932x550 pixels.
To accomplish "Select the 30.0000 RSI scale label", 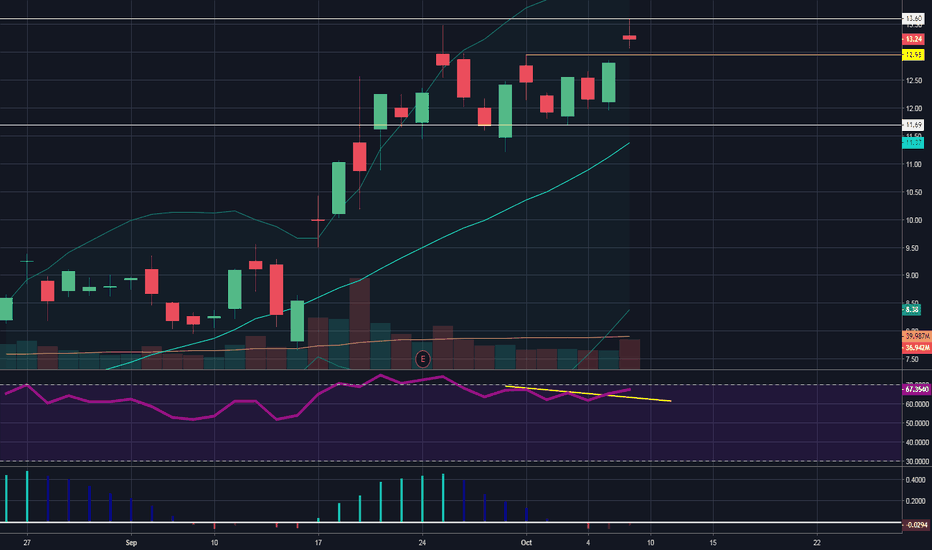I will [x=917, y=461].
